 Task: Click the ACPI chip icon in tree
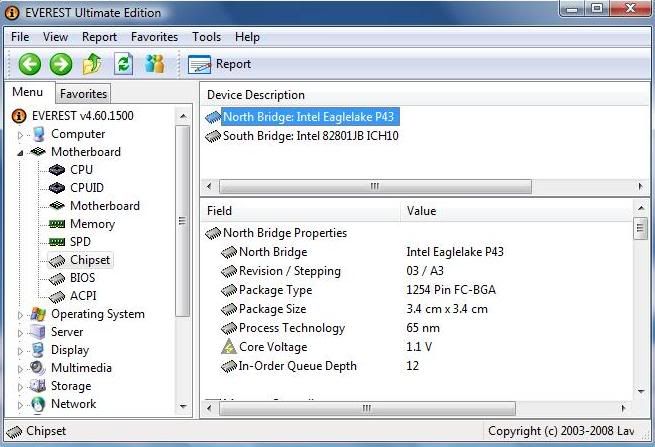click(57, 297)
